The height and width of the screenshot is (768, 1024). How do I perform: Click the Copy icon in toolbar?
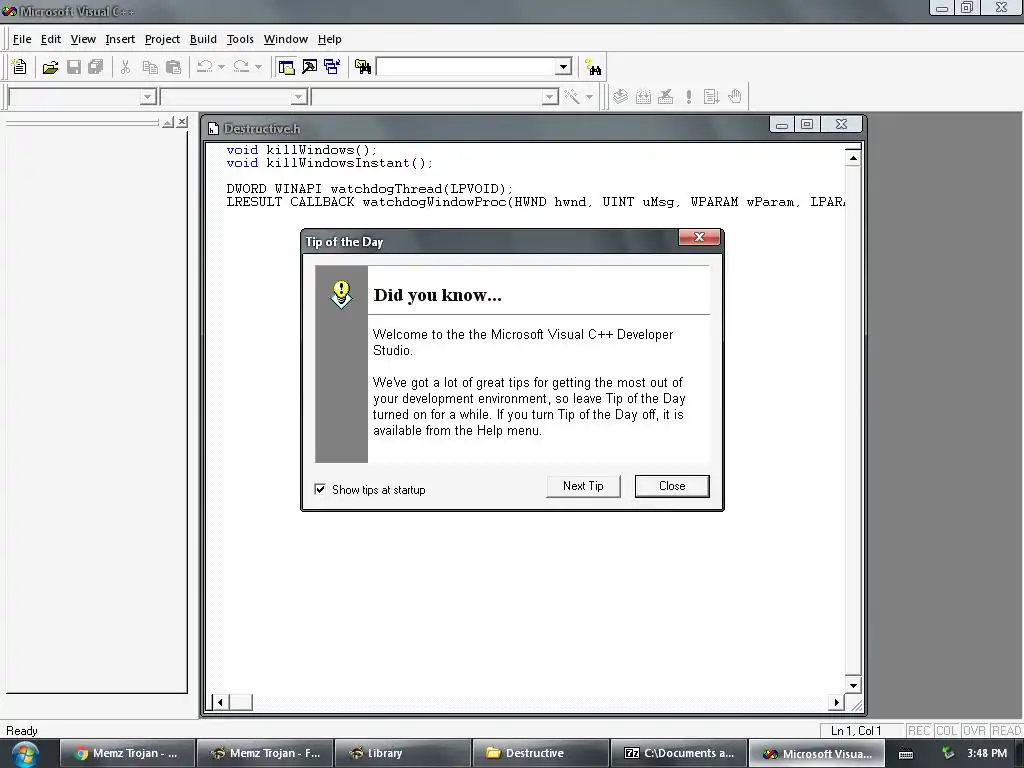coord(150,67)
